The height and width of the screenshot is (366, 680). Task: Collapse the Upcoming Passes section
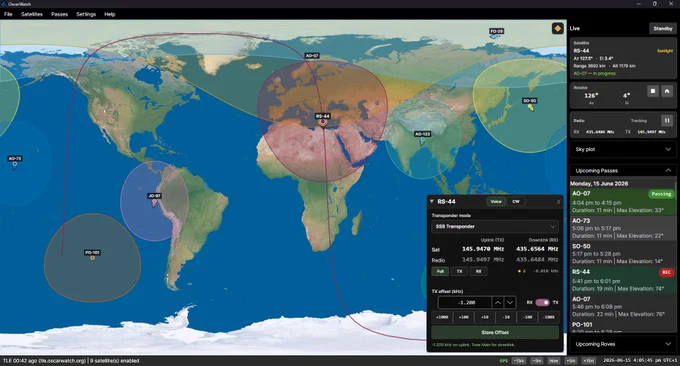click(x=623, y=170)
